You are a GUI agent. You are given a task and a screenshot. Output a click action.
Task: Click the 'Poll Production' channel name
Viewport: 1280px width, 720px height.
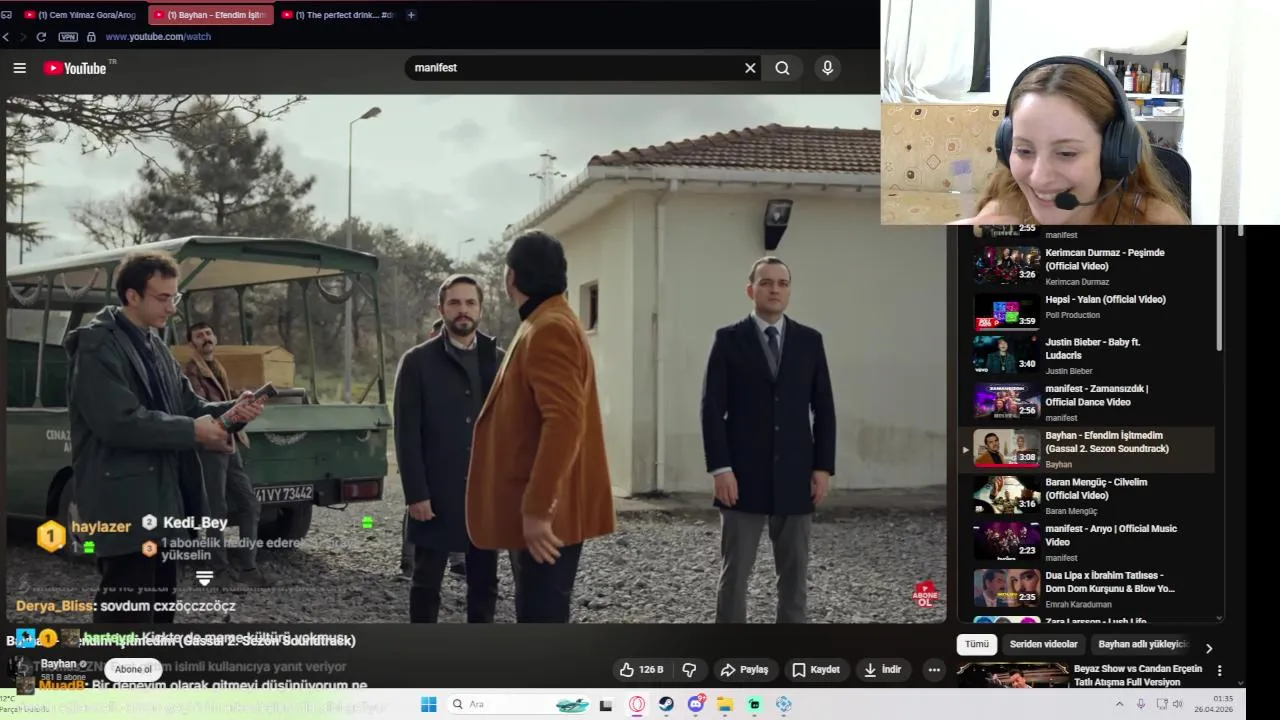pos(1075,315)
